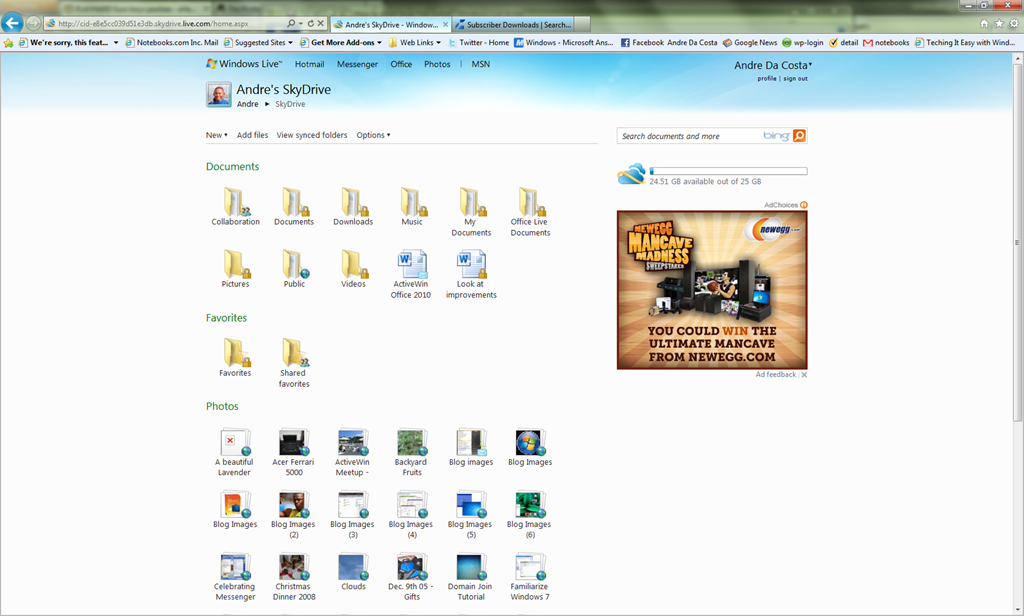Open the Favorites folder icon under Favorites
1024x616 pixels.
235,357
